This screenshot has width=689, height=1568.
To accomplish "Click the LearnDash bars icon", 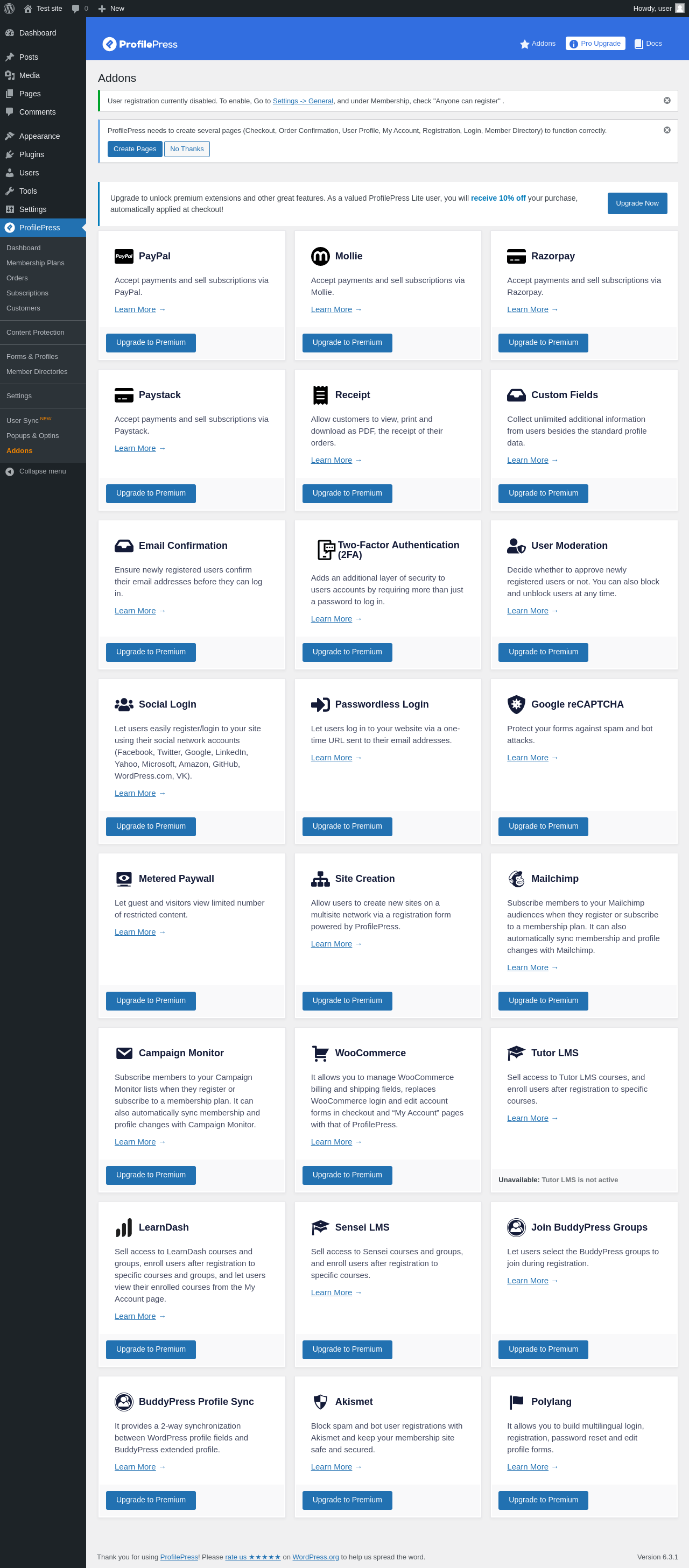I will click(x=124, y=1228).
